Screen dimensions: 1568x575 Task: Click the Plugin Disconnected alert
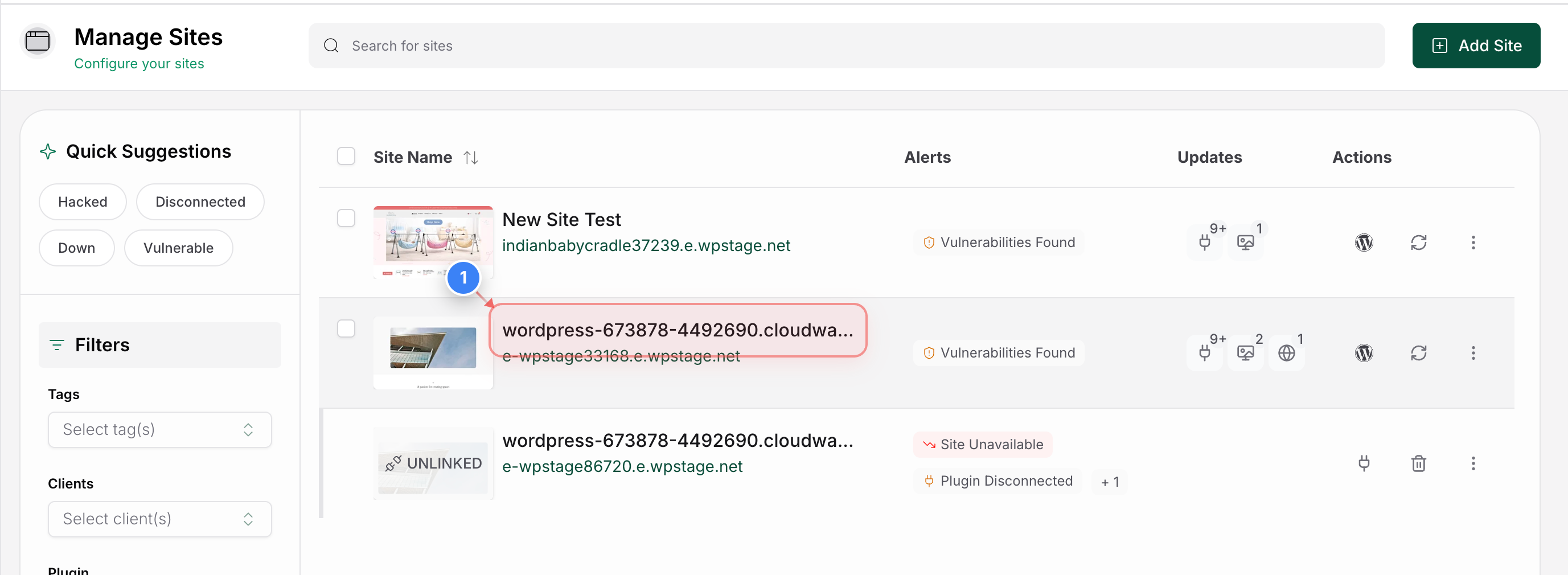997,481
